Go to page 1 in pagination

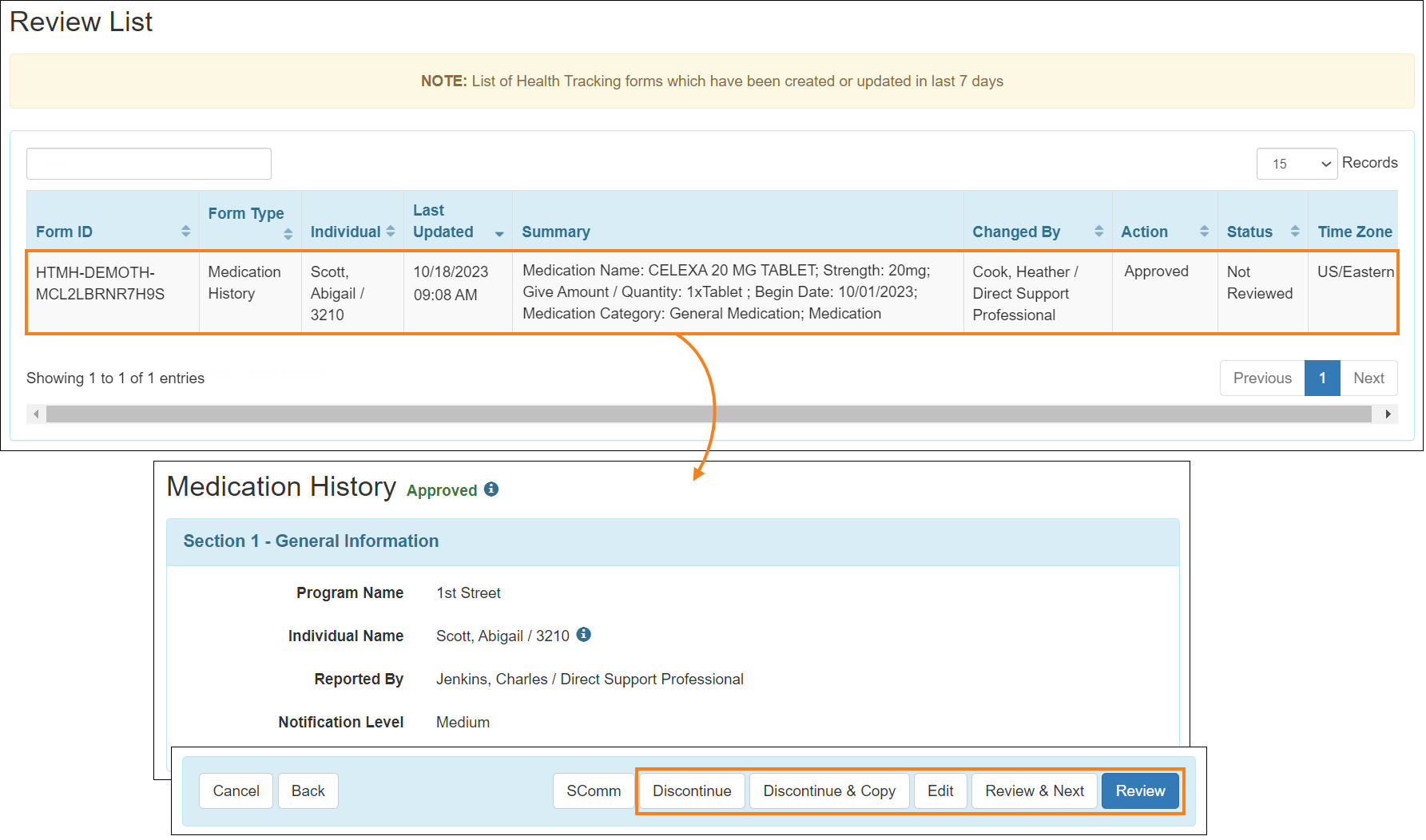point(1322,378)
